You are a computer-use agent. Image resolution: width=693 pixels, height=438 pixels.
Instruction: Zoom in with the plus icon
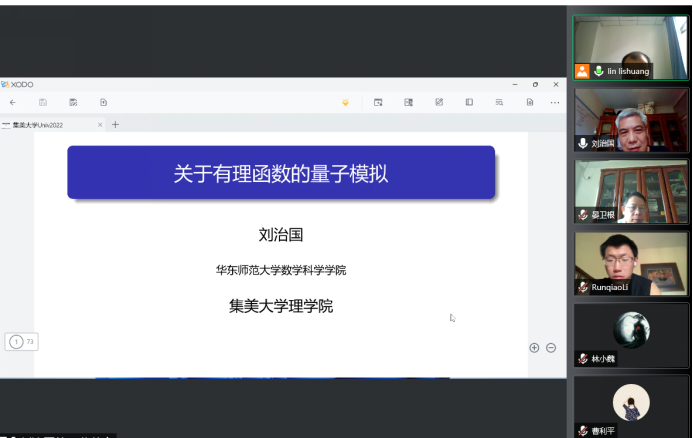pyautogui.click(x=534, y=347)
